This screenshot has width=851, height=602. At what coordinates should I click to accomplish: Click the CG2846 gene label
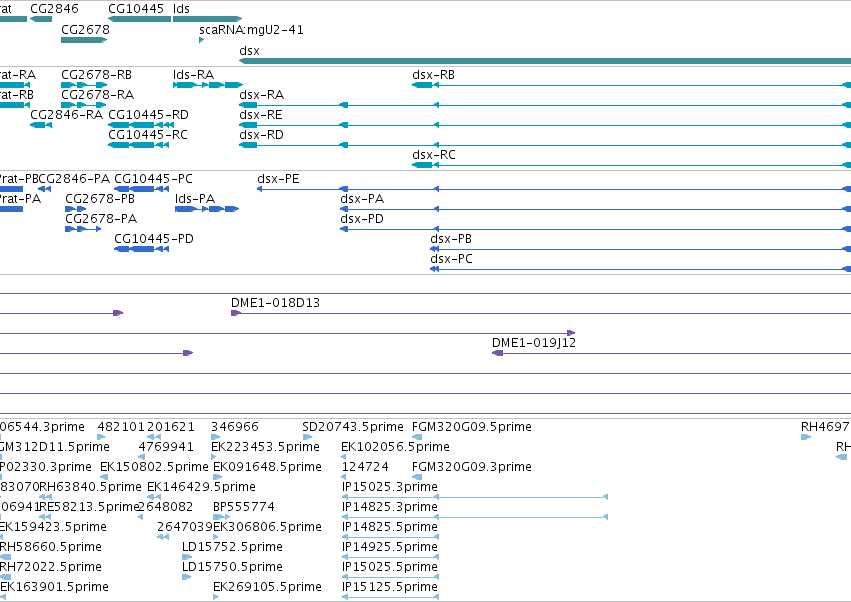[x=54, y=9]
